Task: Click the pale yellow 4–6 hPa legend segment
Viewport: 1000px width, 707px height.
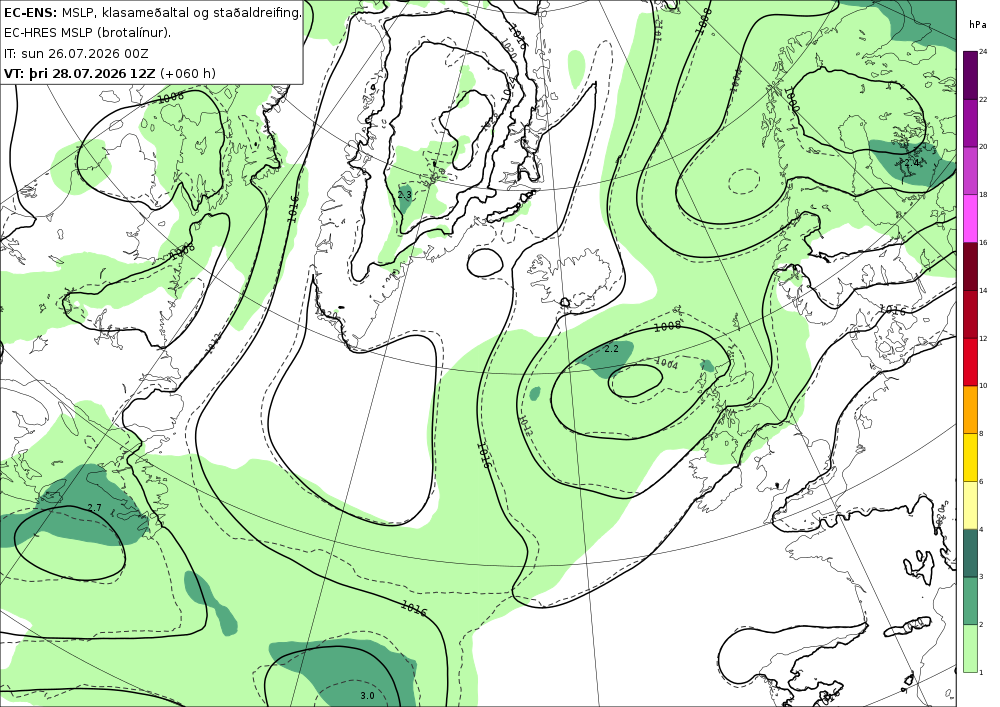Action: (x=970, y=505)
